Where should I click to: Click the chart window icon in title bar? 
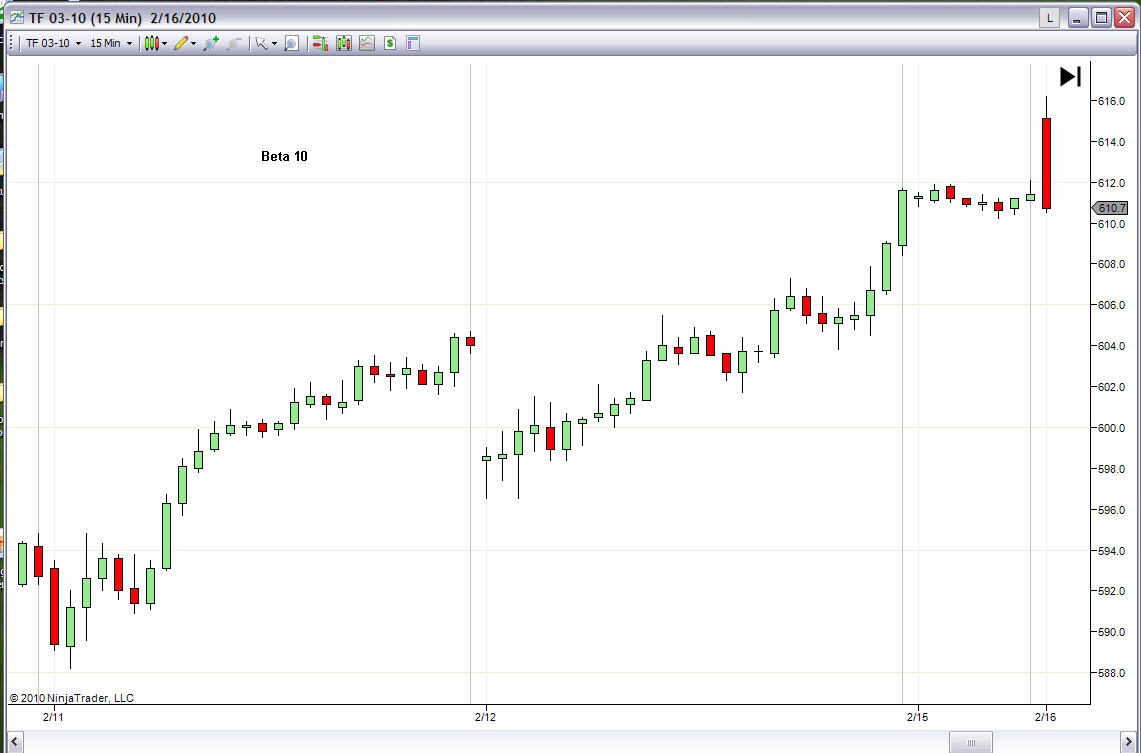pos(16,17)
